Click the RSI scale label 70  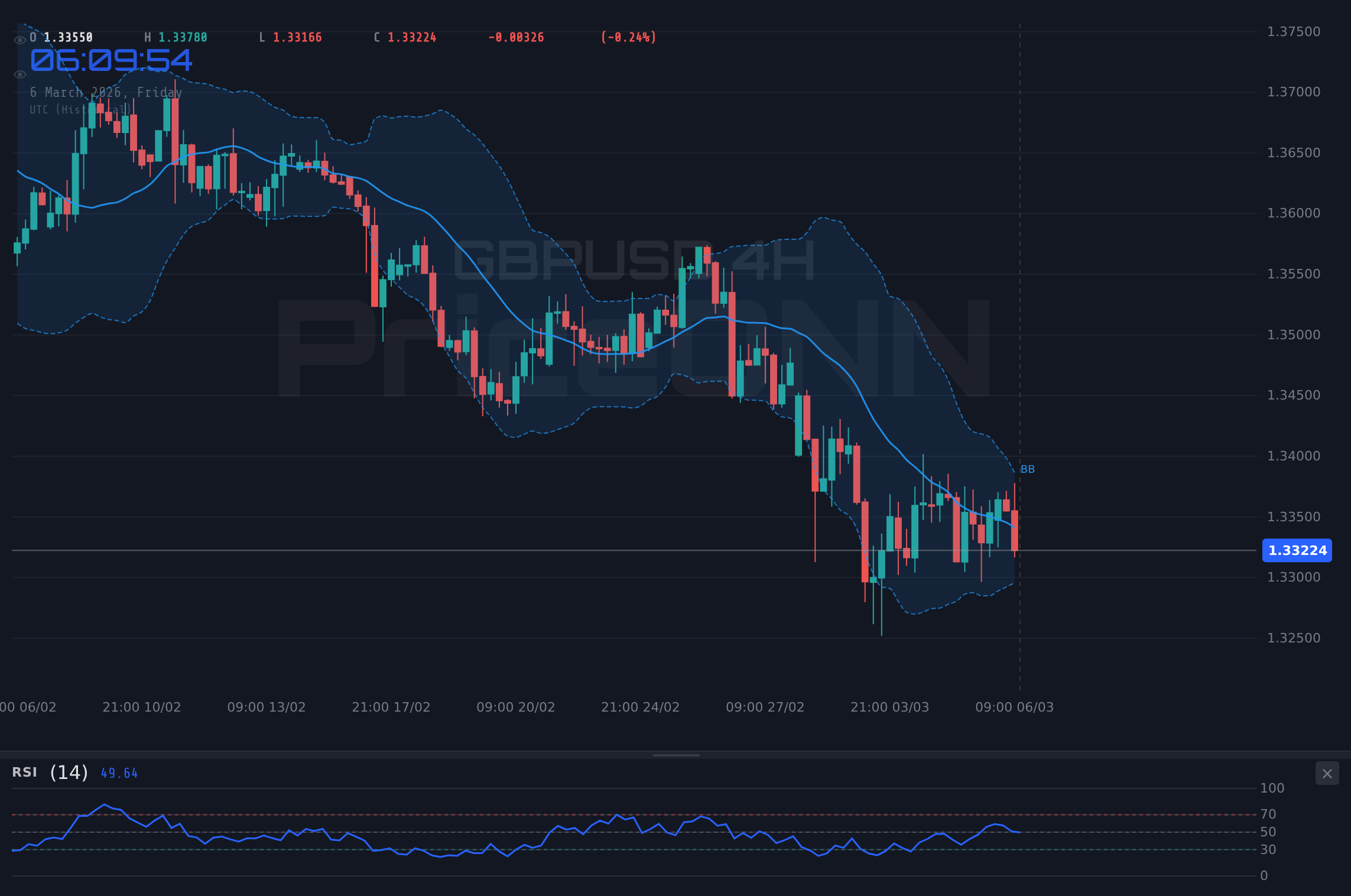pyautogui.click(x=1268, y=814)
